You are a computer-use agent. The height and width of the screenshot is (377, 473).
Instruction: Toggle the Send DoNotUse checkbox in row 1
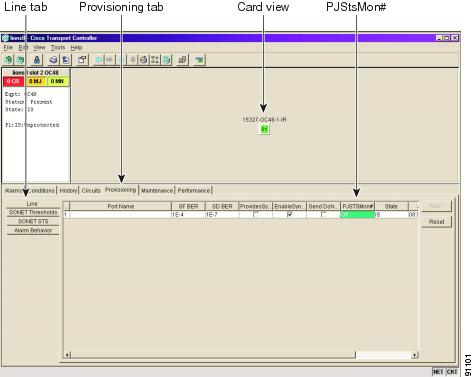pos(323,215)
